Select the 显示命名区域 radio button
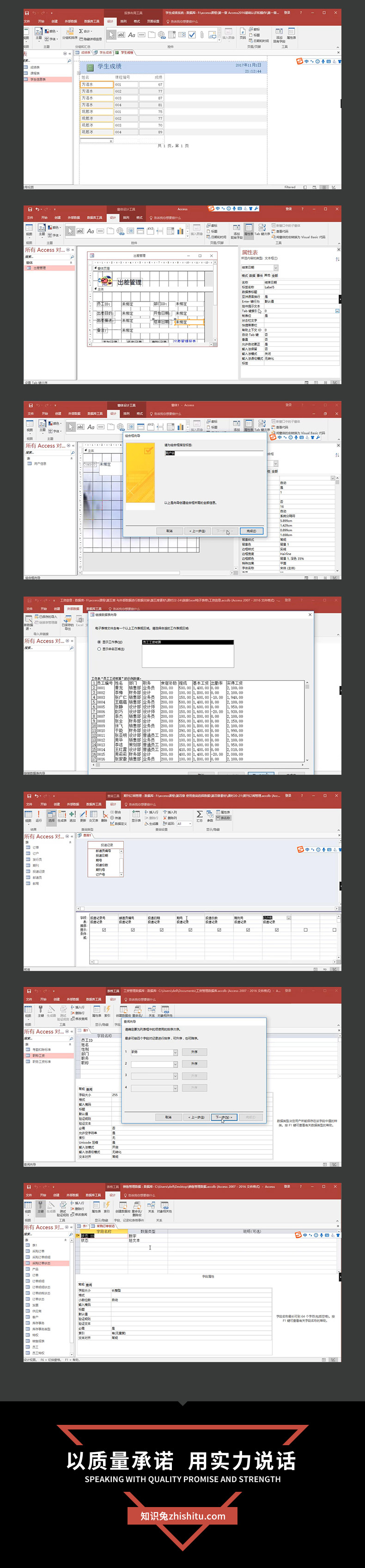The image size is (365, 1568). click(99, 649)
